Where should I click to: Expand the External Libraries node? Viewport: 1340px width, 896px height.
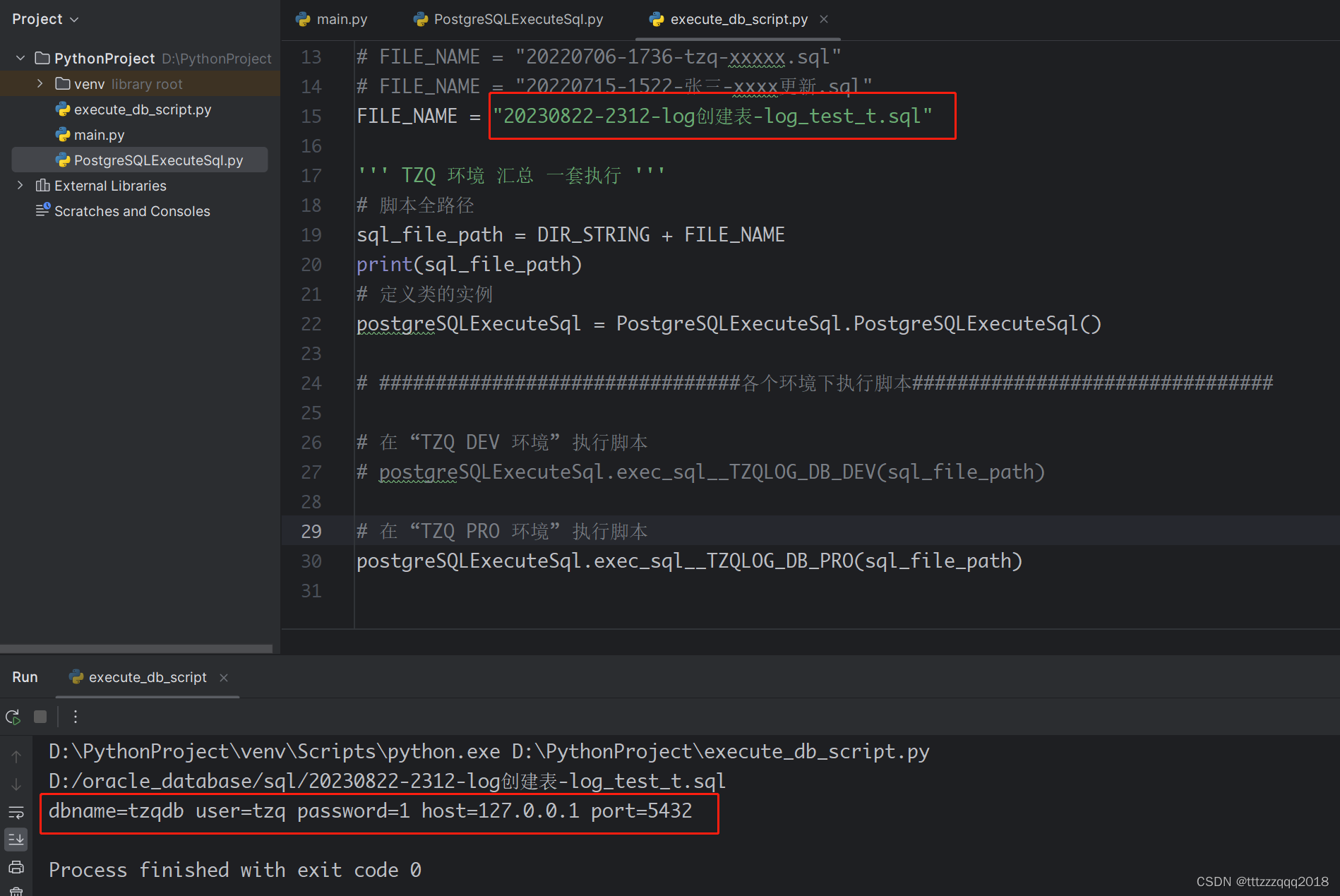pos(19,185)
